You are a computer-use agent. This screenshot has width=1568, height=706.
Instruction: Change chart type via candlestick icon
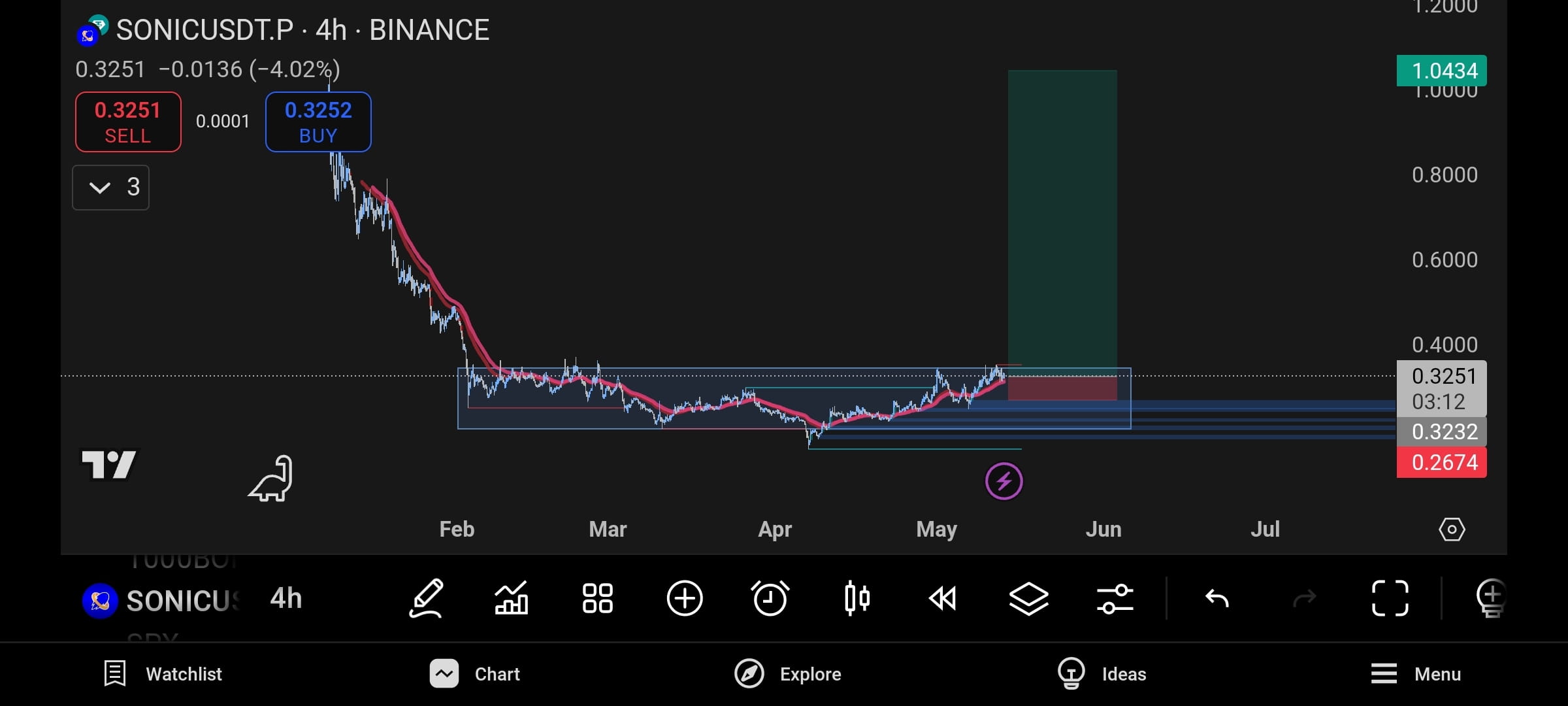(857, 598)
